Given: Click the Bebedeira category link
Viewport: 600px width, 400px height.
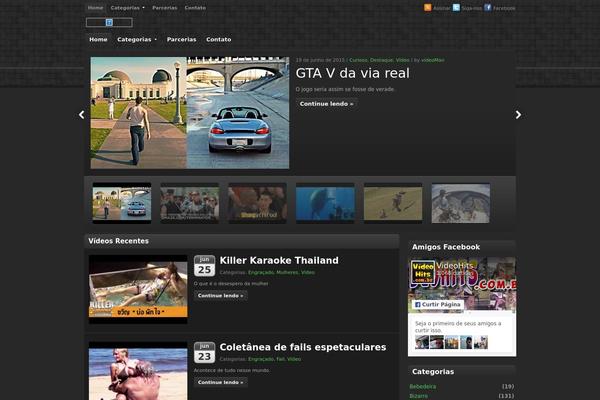Looking at the screenshot, I should coord(422,386).
